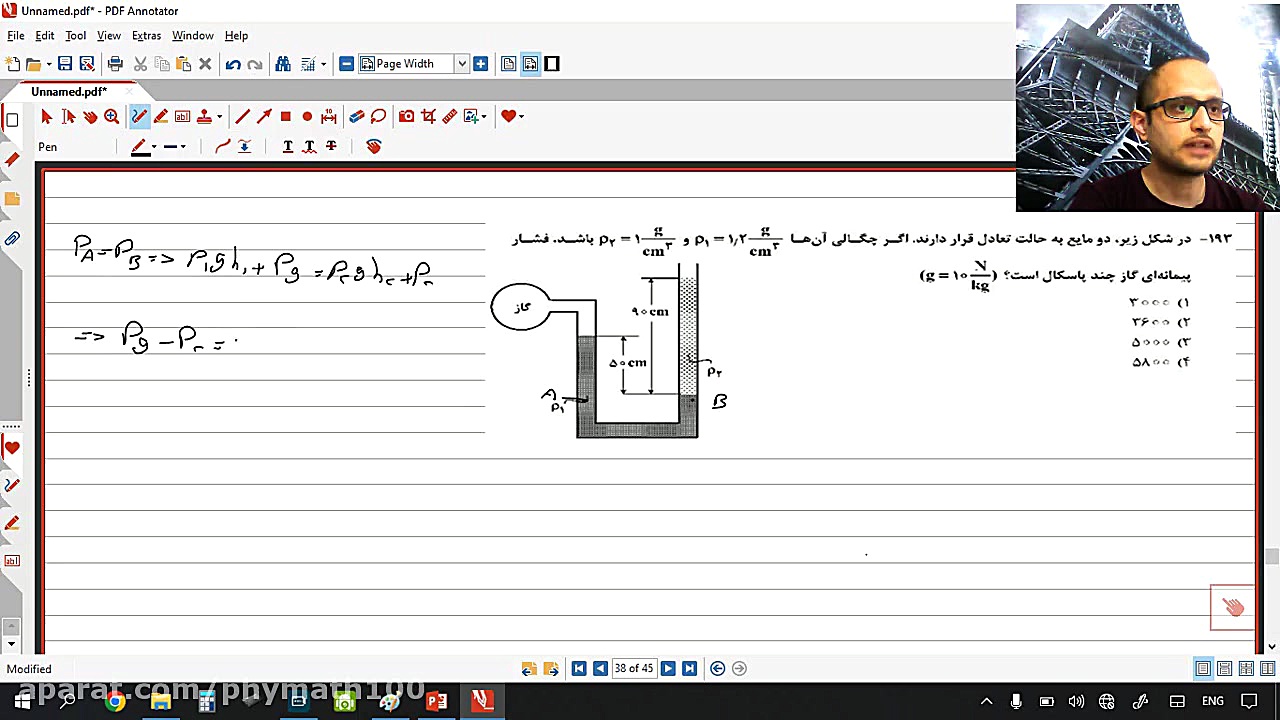Print the document

coord(115,64)
